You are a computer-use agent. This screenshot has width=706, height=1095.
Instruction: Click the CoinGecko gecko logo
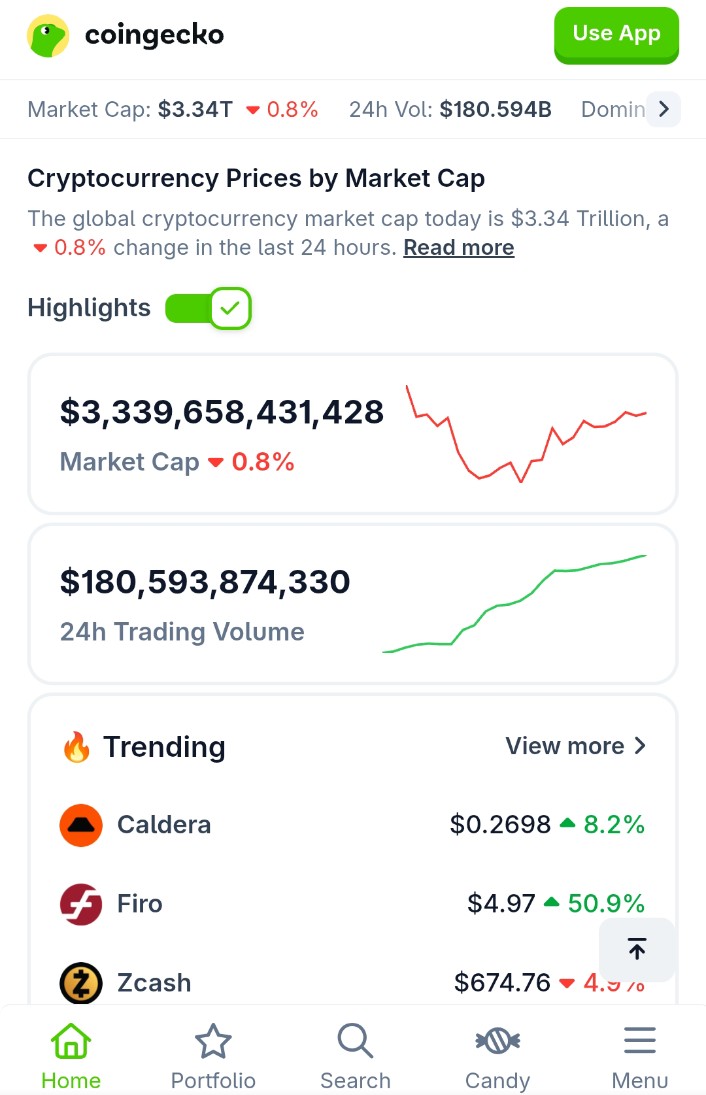[x=48, y=36]
